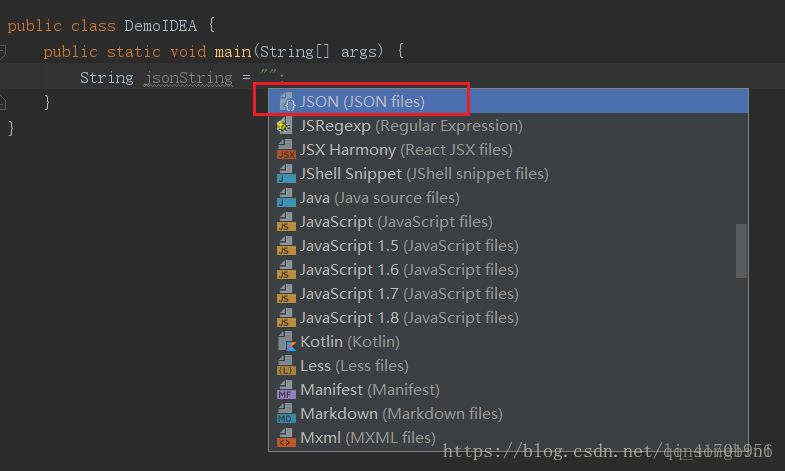Screen dimensions: 785x471
Task: Pick Markdown (Markdown files) entry
Action: pos(502,414)
